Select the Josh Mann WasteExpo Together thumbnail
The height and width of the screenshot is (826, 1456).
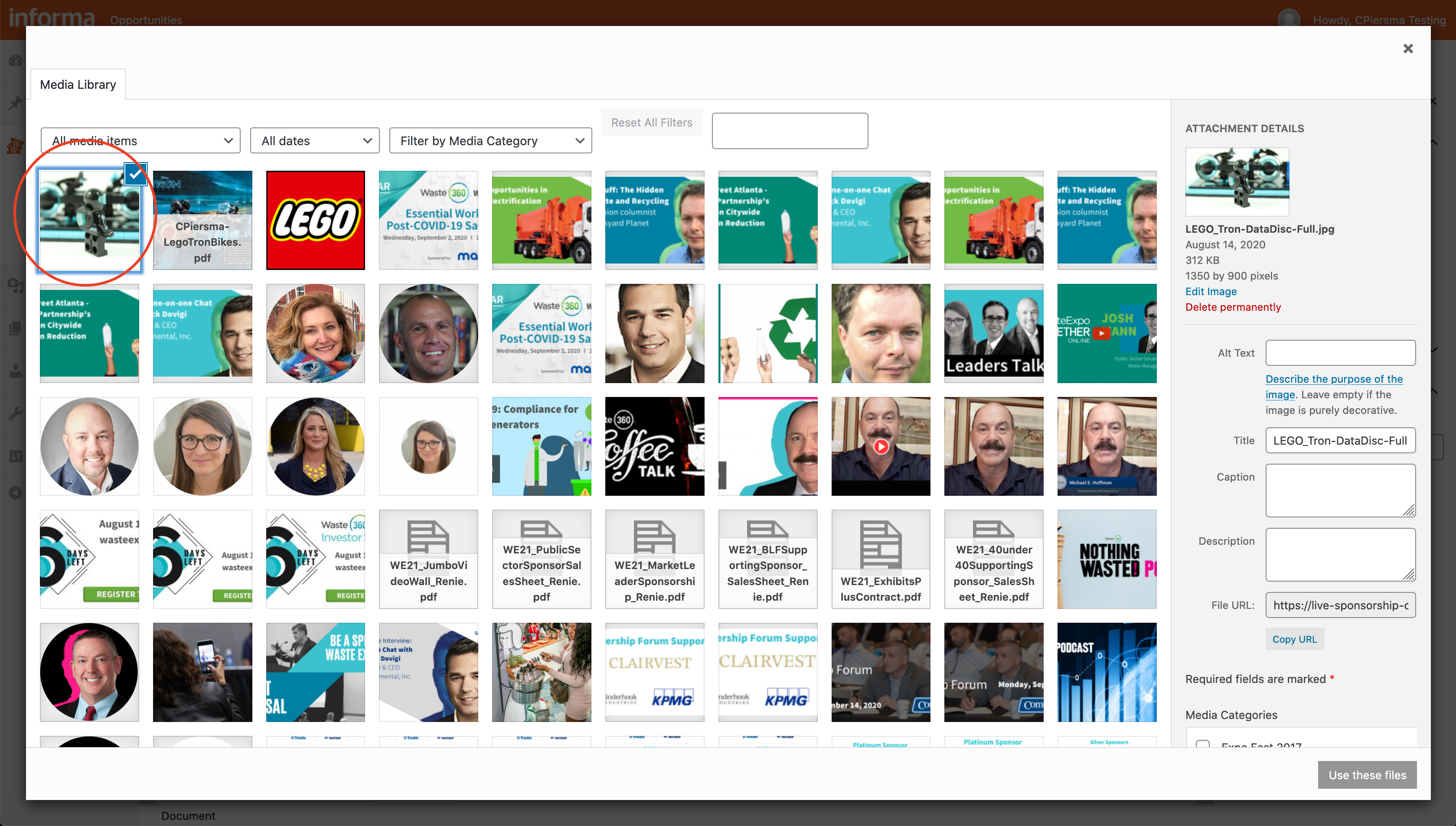point(1107,333)
